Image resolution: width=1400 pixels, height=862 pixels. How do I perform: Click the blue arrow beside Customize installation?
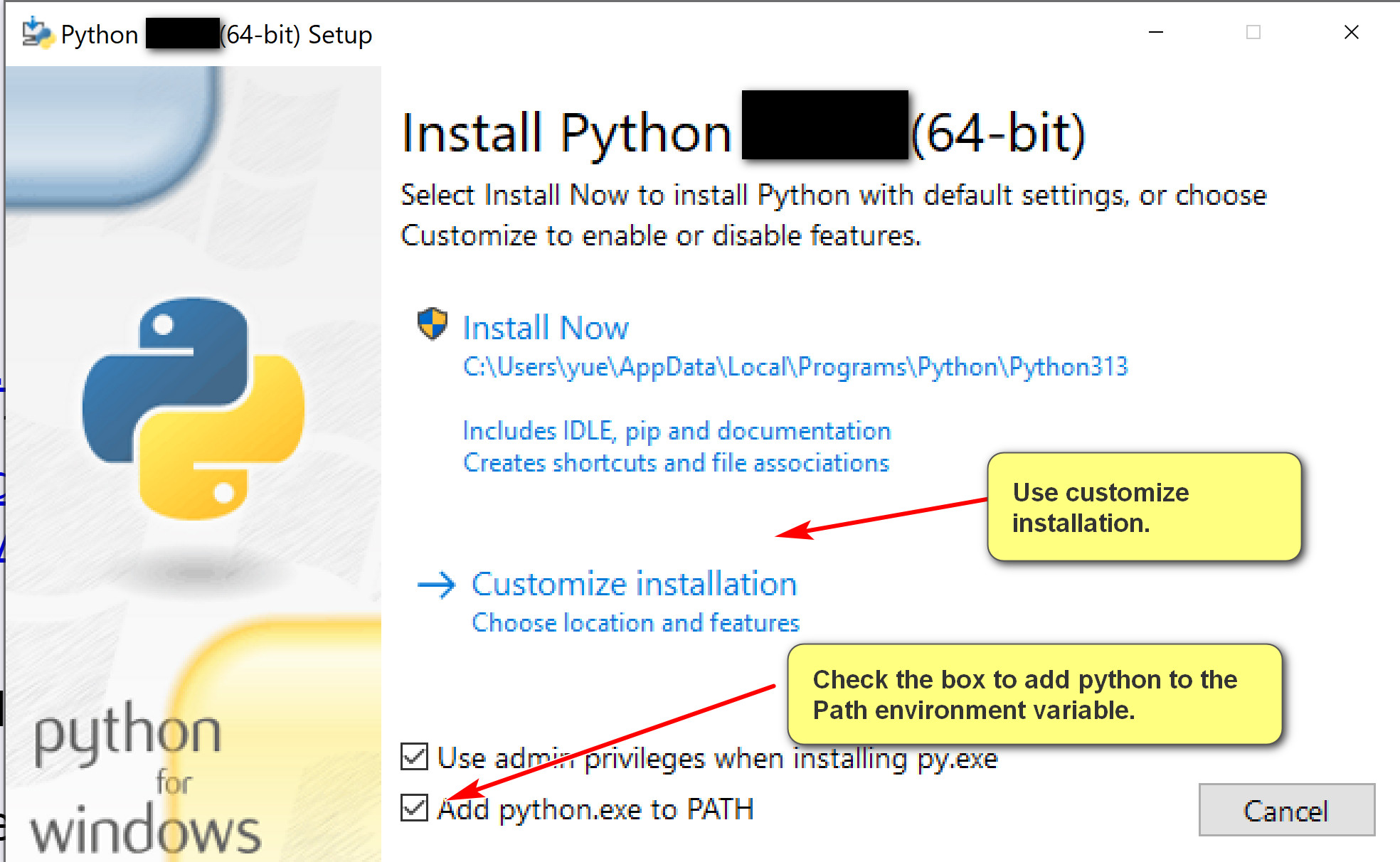[436, 585]
